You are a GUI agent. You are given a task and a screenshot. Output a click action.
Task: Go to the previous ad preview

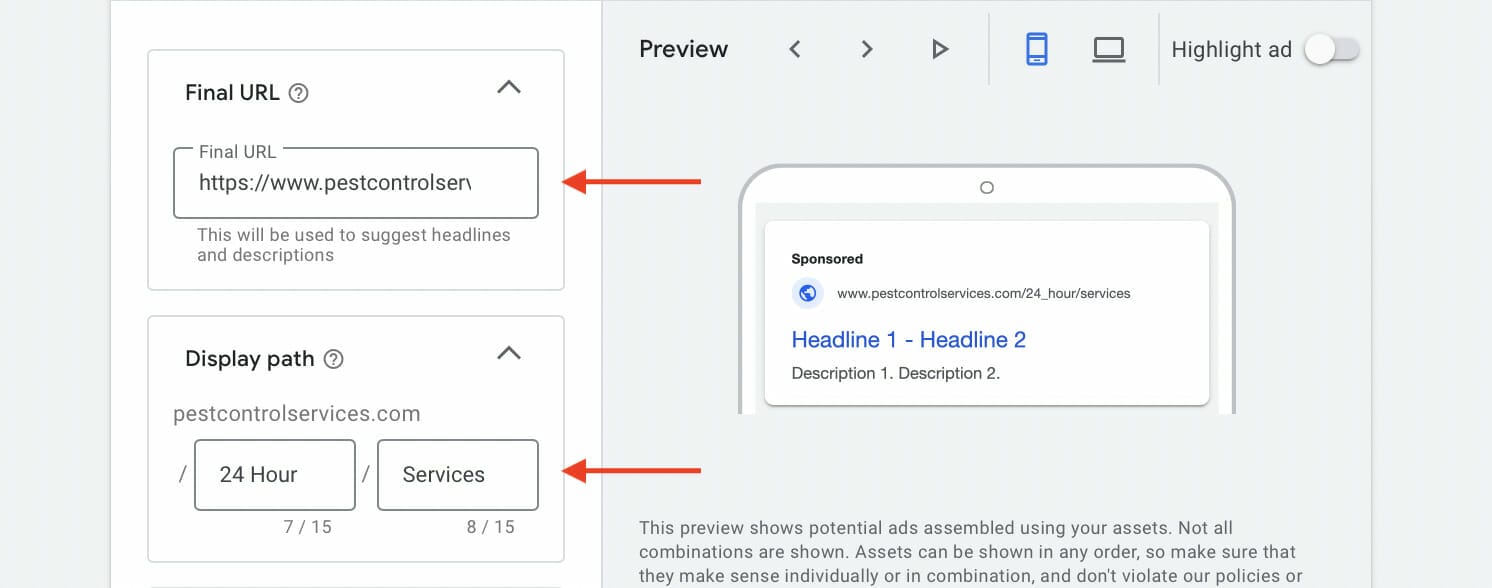[x=794, y=48]
